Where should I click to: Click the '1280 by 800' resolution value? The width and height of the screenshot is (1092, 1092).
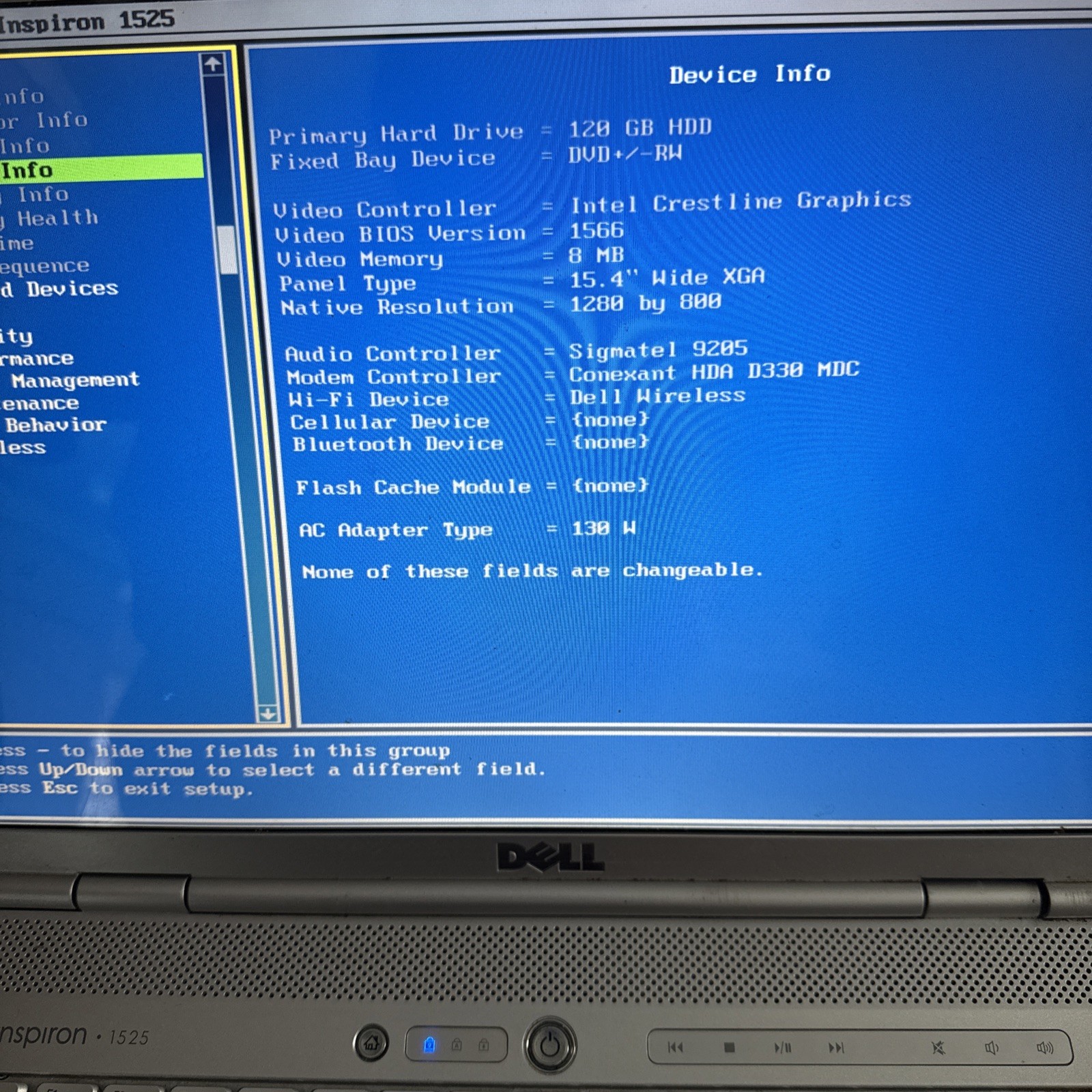[646, 302]
